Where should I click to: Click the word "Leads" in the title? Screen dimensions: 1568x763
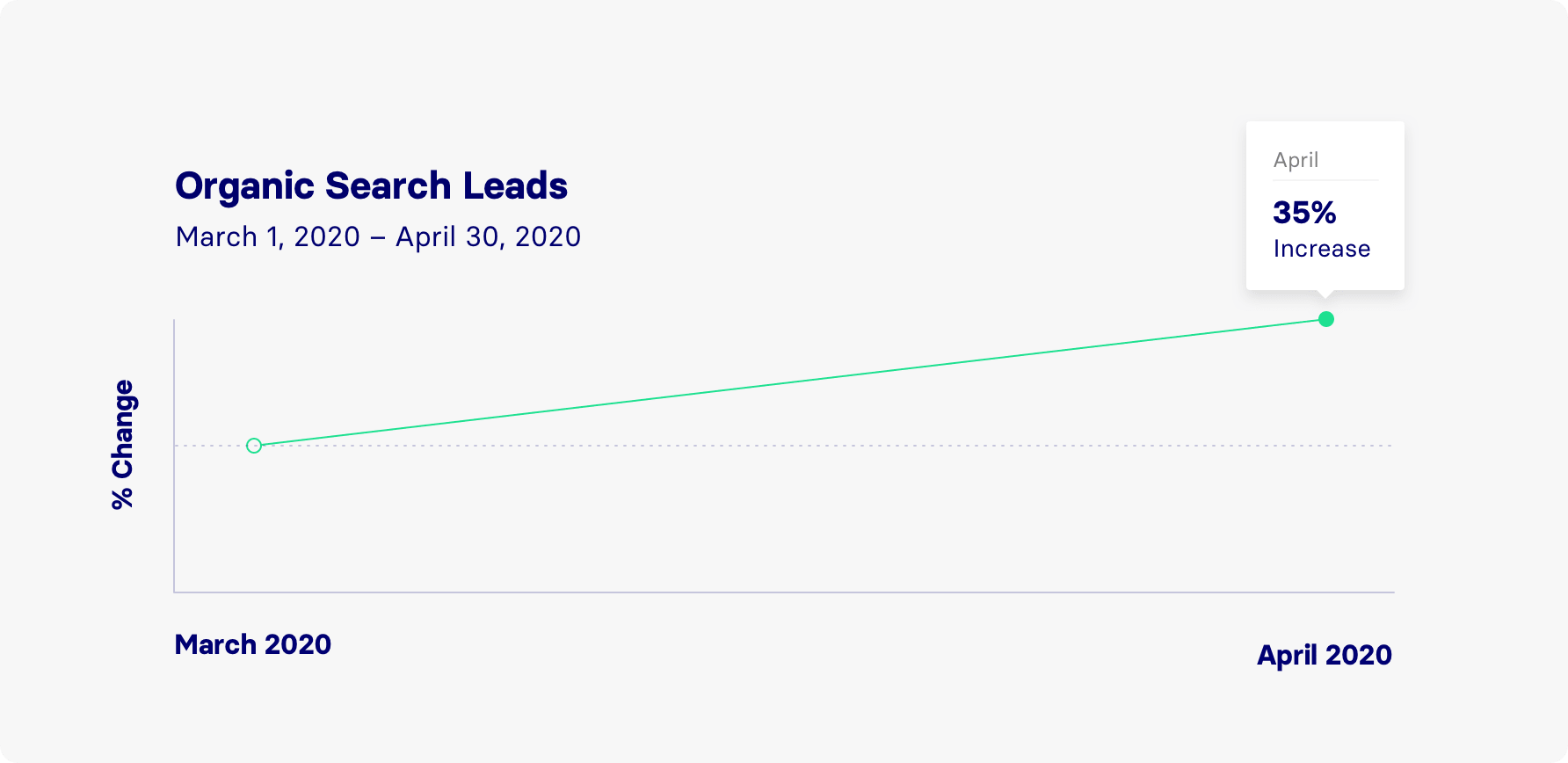(x=515, y=185)
